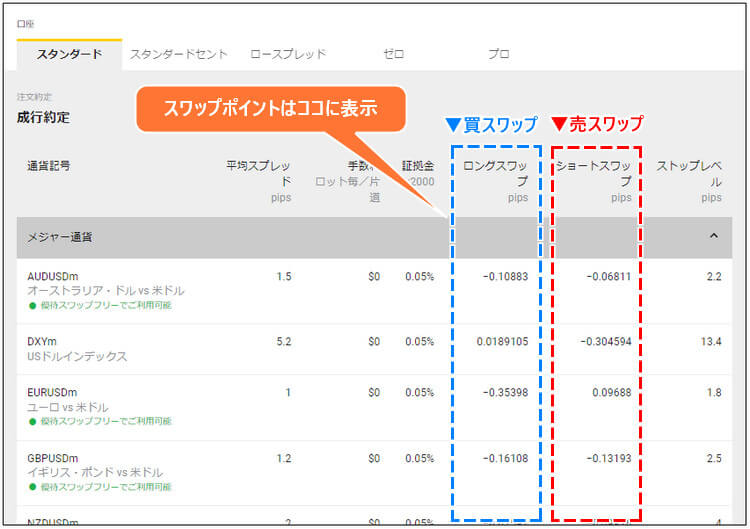Select the GBPUSDm symbol
The height and width of the screenshot is (529, 750).
(53, 458)
